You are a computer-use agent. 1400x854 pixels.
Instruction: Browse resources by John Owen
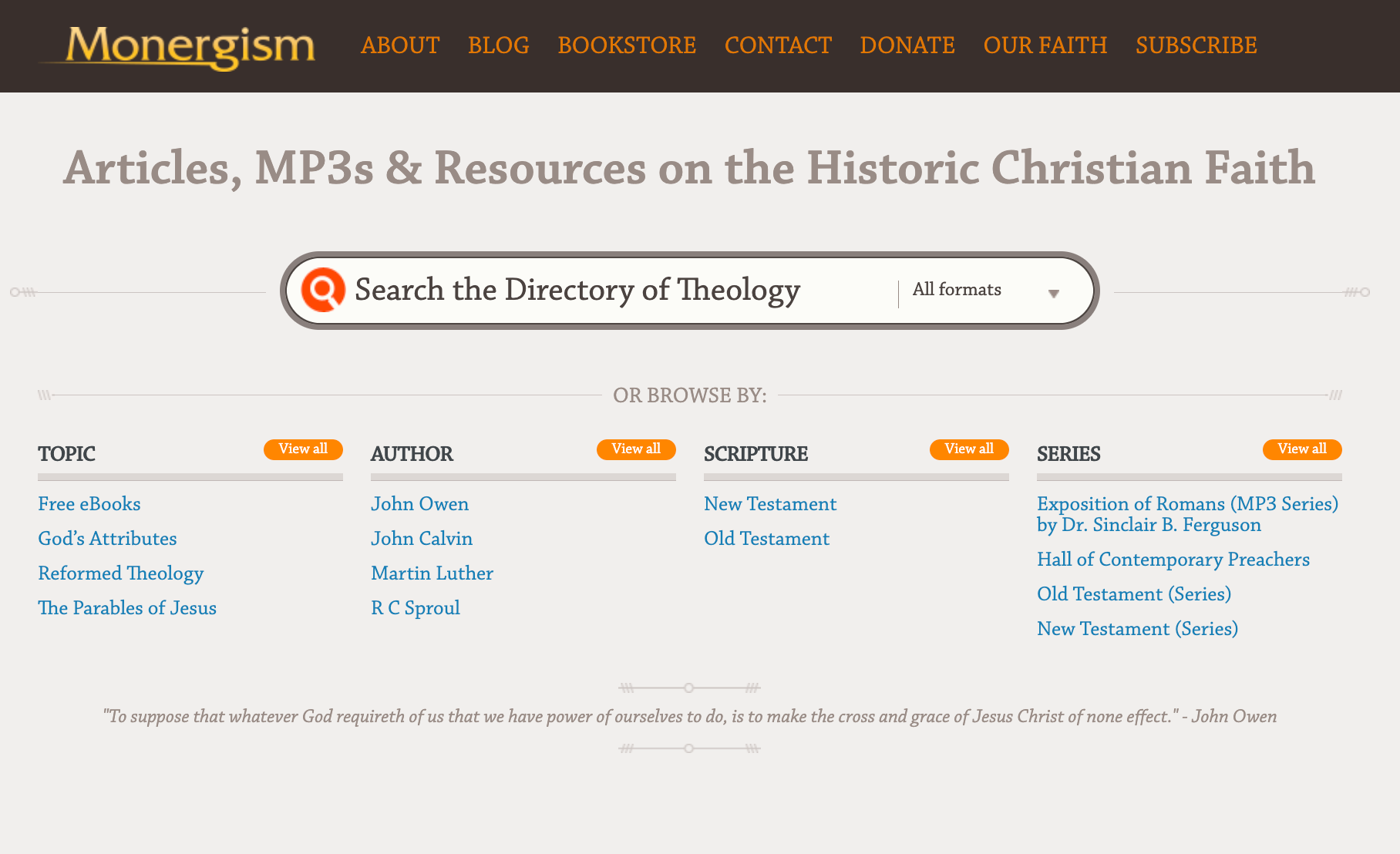(420, 504)
